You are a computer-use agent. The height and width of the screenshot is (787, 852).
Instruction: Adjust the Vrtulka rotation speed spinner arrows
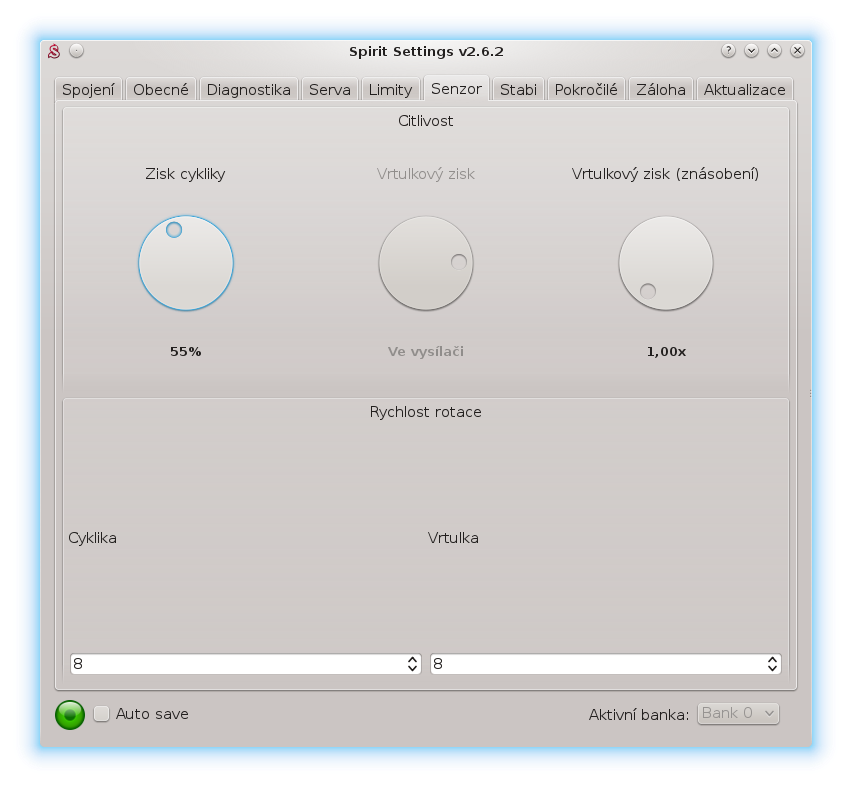[x=772, y=664]
